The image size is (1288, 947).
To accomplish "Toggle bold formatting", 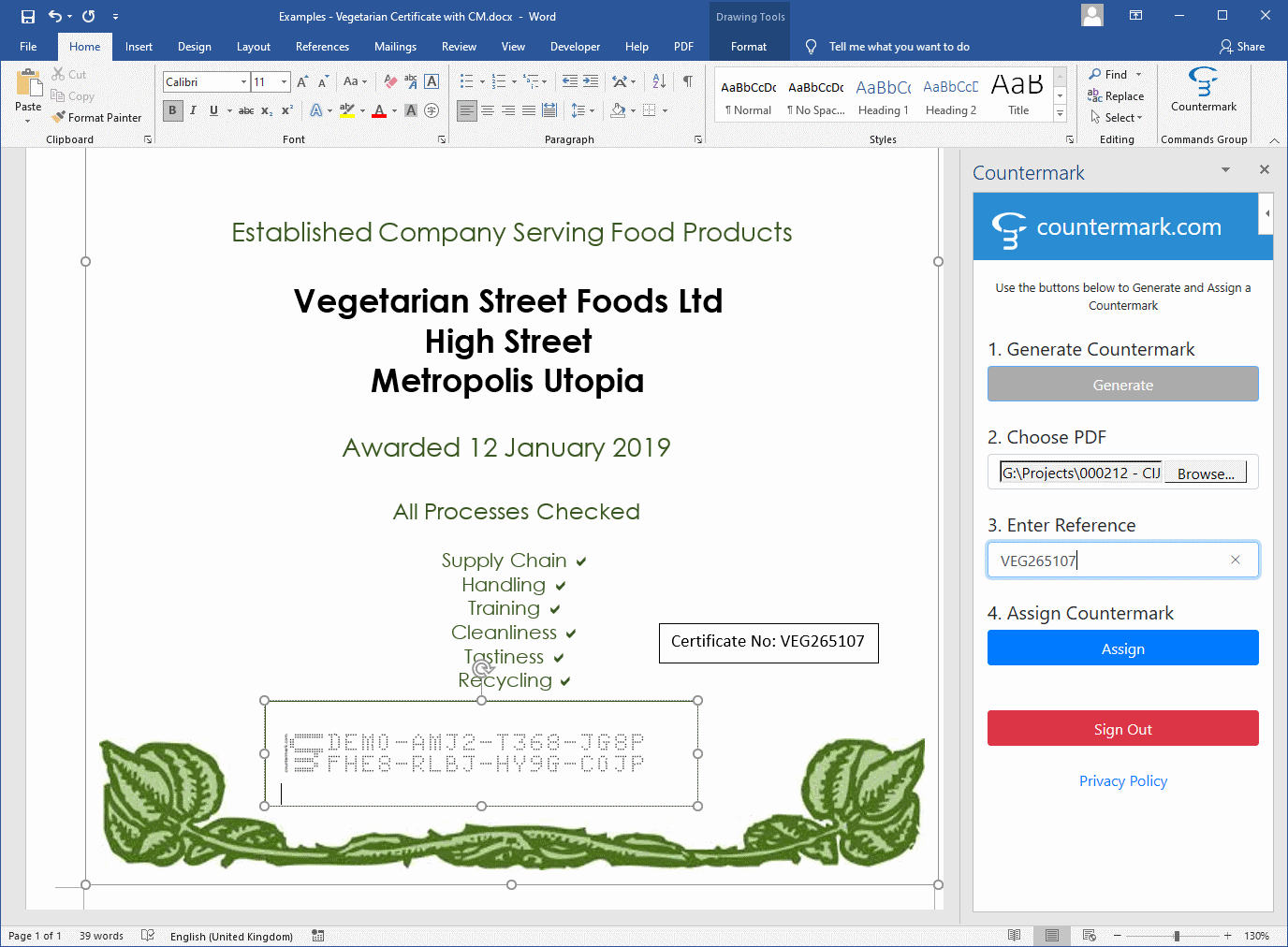I will pos(172,110).
